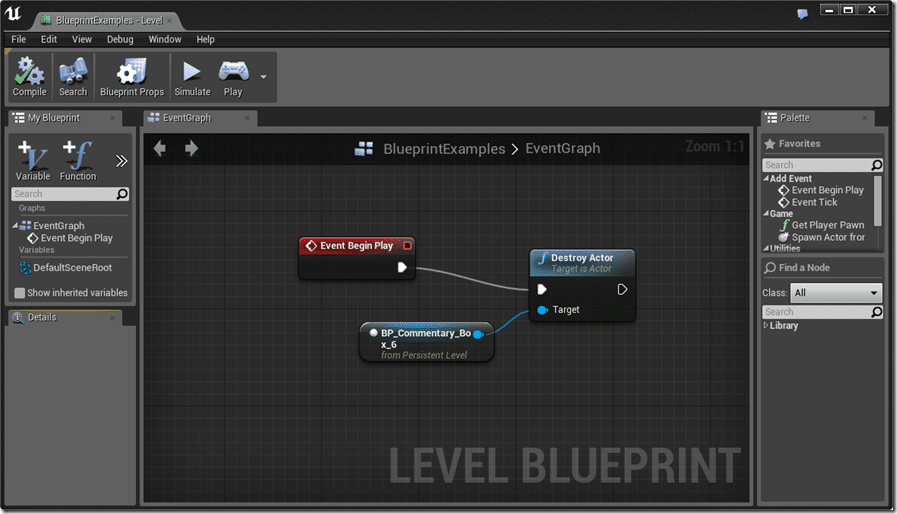Click Favorites search magnifier icon
The height and width of the screenshot is (514, 897).
coord(876,165)
